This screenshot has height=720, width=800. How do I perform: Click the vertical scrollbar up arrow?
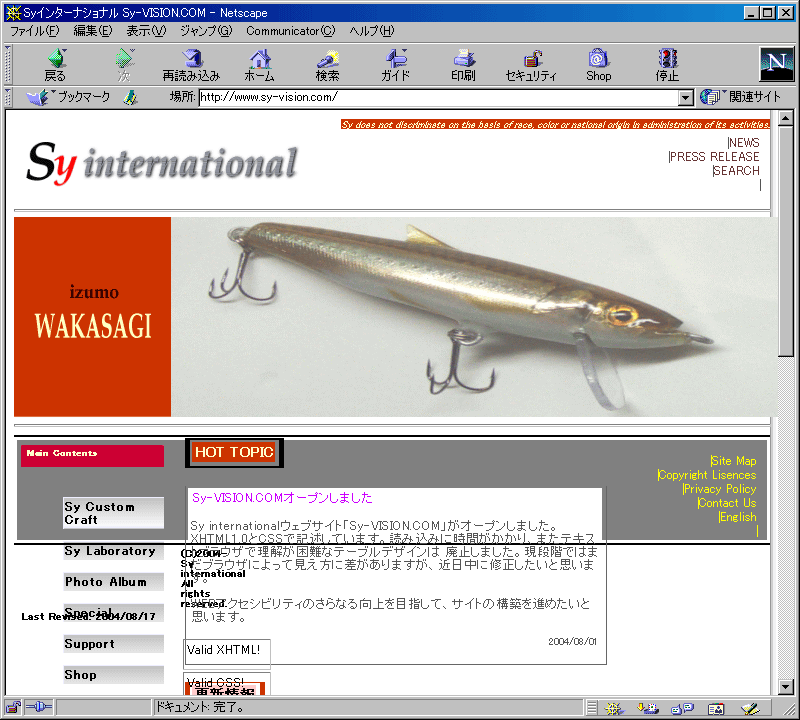(x=786, y=118)
